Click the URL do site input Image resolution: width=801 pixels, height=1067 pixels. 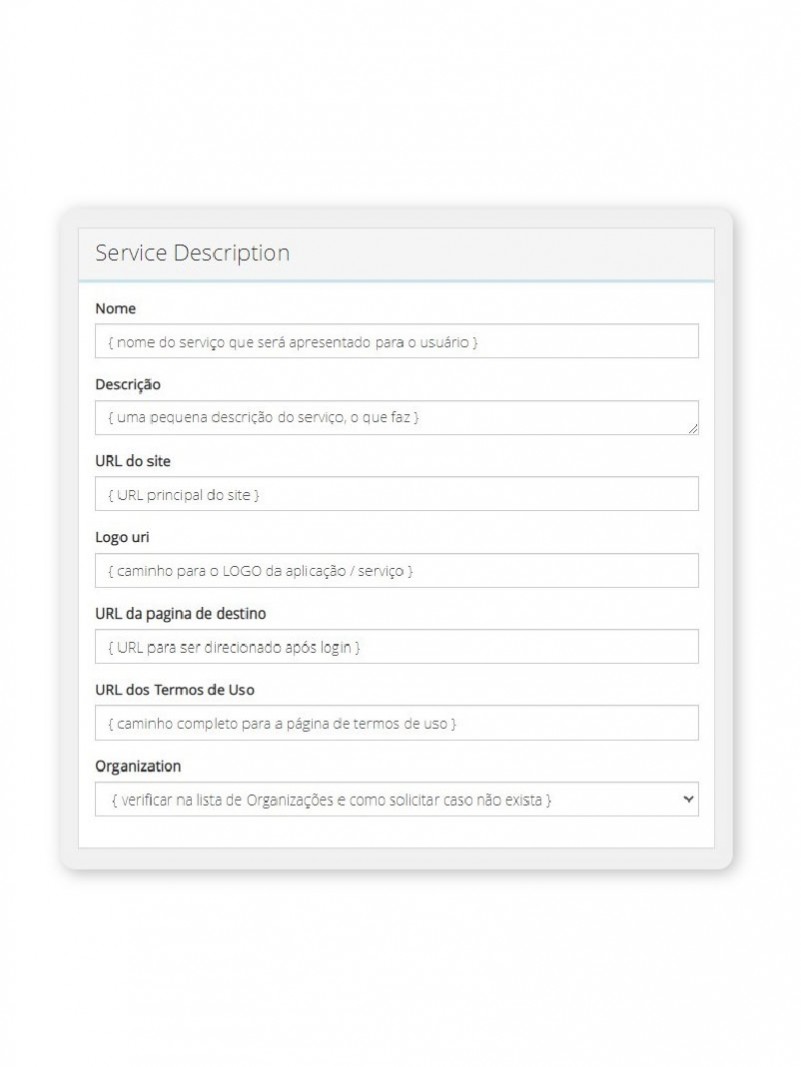point(396,494)
